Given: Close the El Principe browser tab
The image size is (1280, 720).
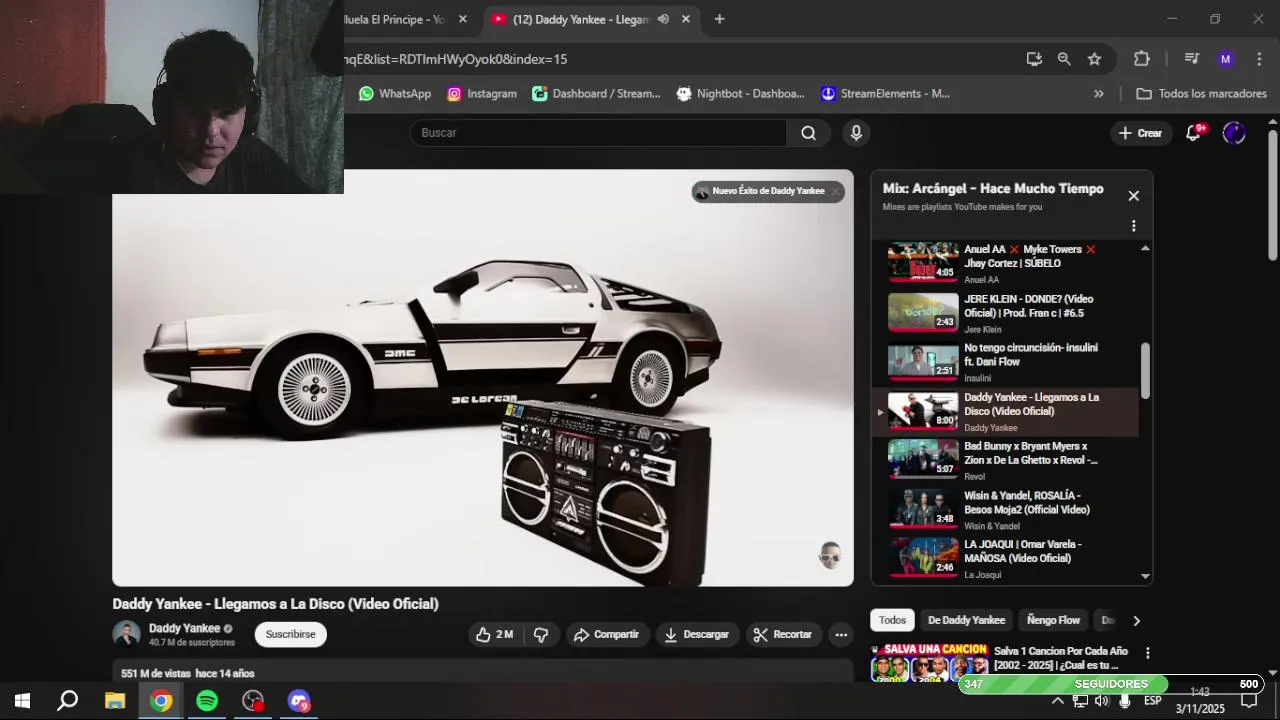Looking at the screenshot, I should 462,19.
